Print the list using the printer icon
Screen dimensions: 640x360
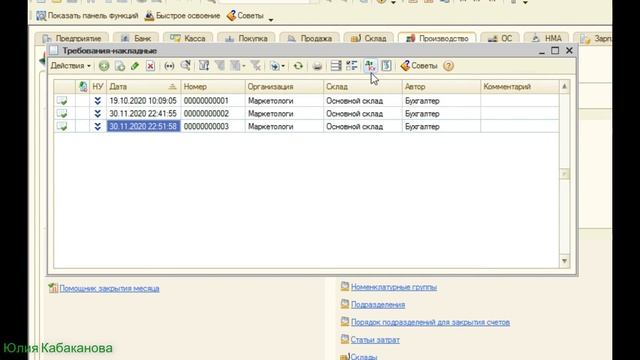tap(317, 66)
